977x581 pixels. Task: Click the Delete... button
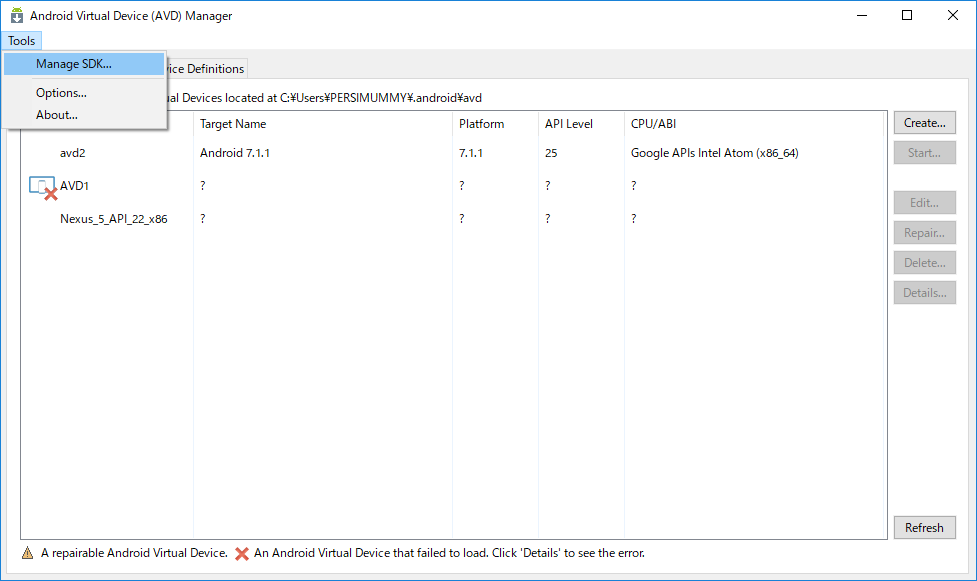point(925,262)
